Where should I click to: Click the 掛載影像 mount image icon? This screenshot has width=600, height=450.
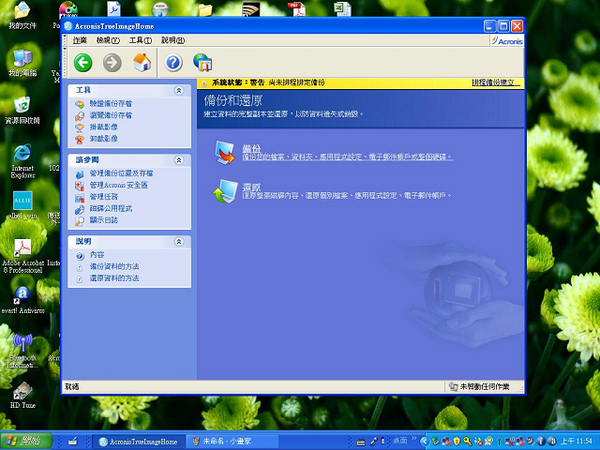point(80,127)
